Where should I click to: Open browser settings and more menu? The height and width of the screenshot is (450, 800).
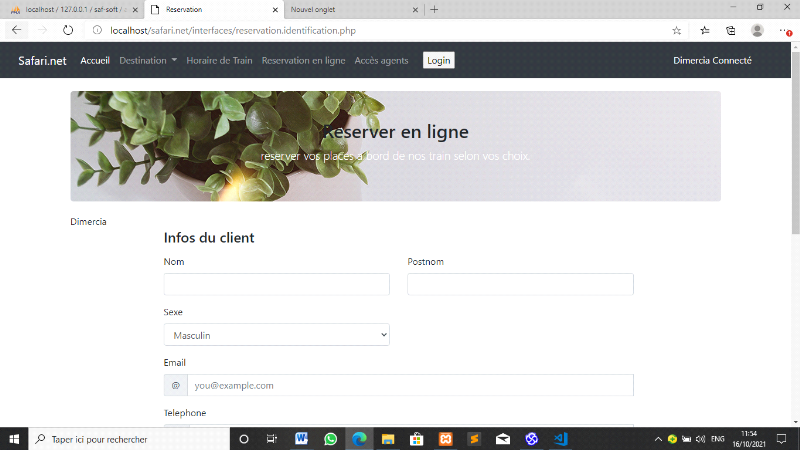785,31
